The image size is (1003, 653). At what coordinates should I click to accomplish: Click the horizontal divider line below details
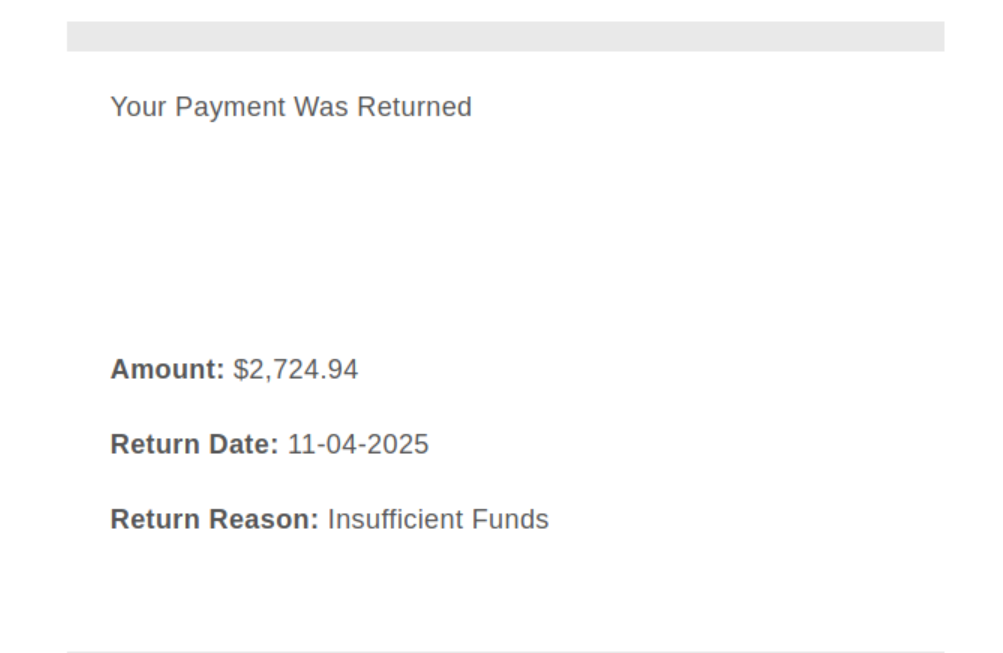(x=505, y=652)
